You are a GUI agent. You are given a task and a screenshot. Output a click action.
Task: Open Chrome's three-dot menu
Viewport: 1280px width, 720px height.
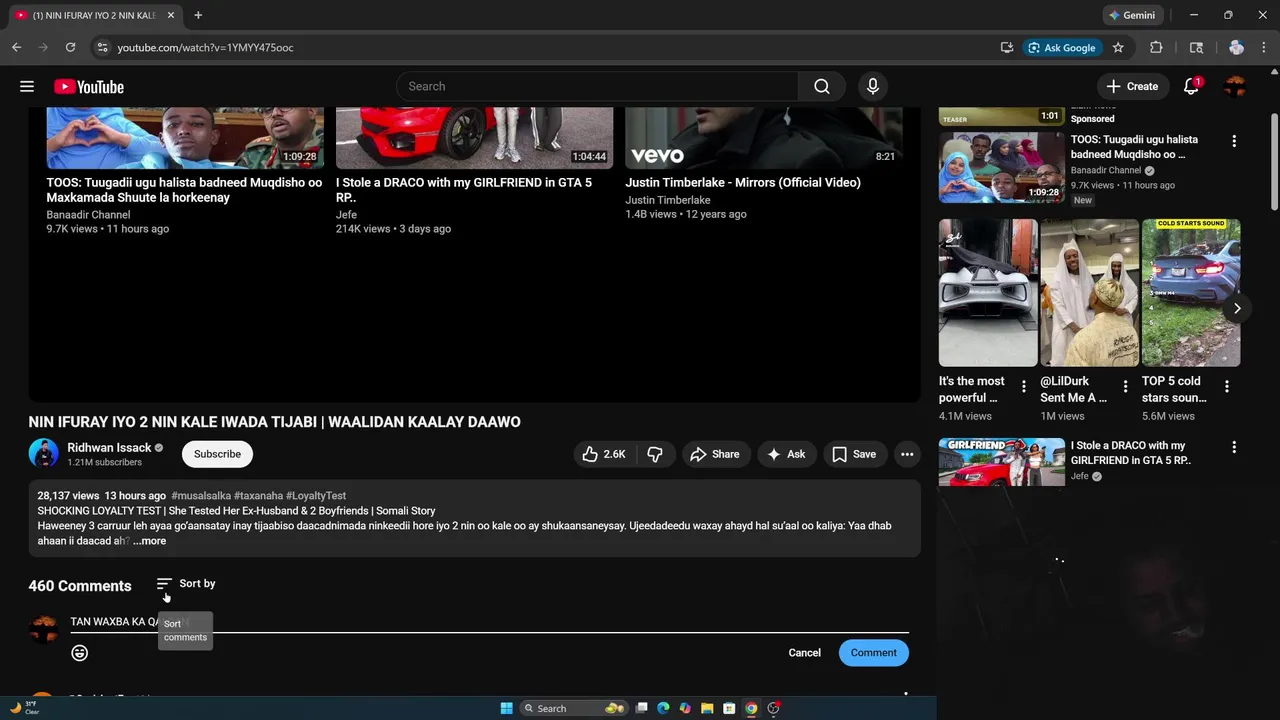(1264, 47)
